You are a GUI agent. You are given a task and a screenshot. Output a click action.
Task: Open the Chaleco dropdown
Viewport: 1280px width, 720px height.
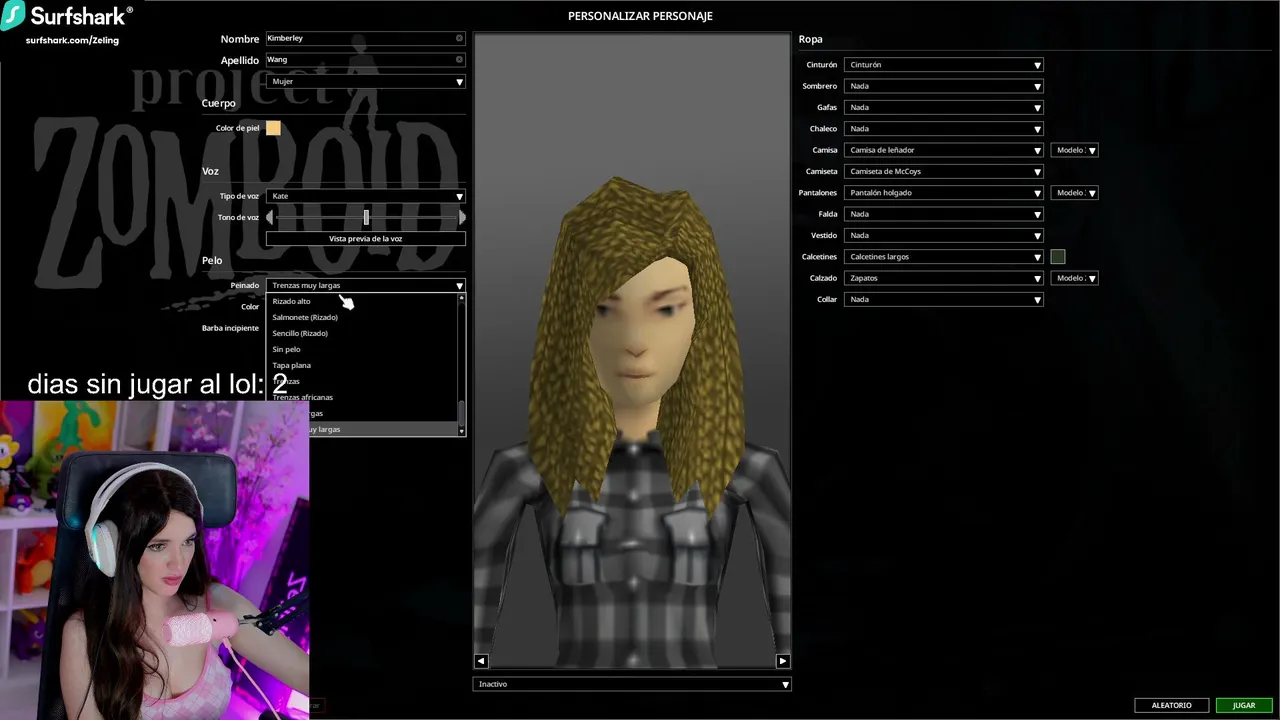(x=944, y=129)
